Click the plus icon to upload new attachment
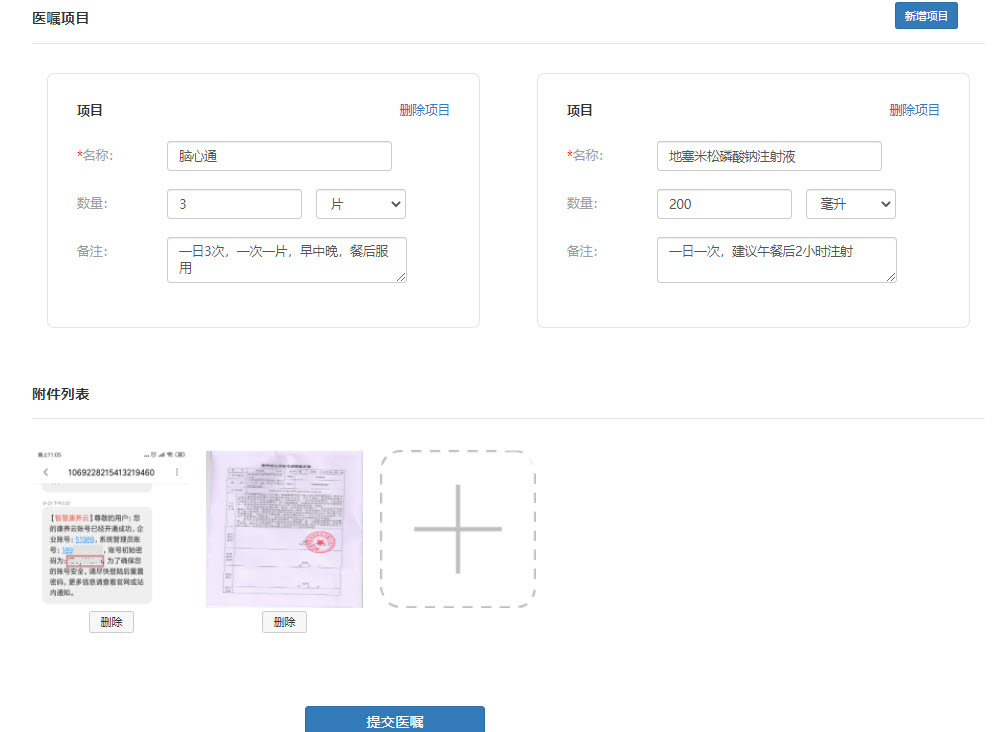The width and height of the screenshot is (1004, 732). [x=457, y=528]
